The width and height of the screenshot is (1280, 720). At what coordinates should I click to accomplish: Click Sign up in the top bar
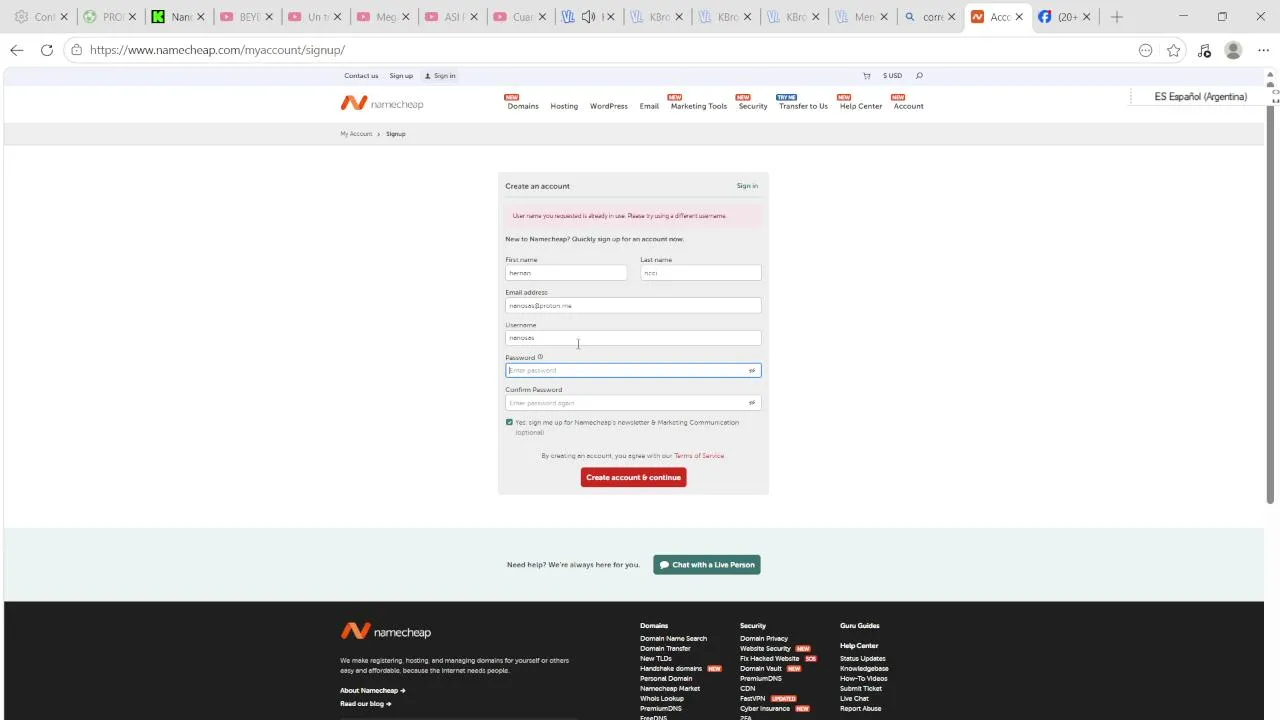[401, 76]
